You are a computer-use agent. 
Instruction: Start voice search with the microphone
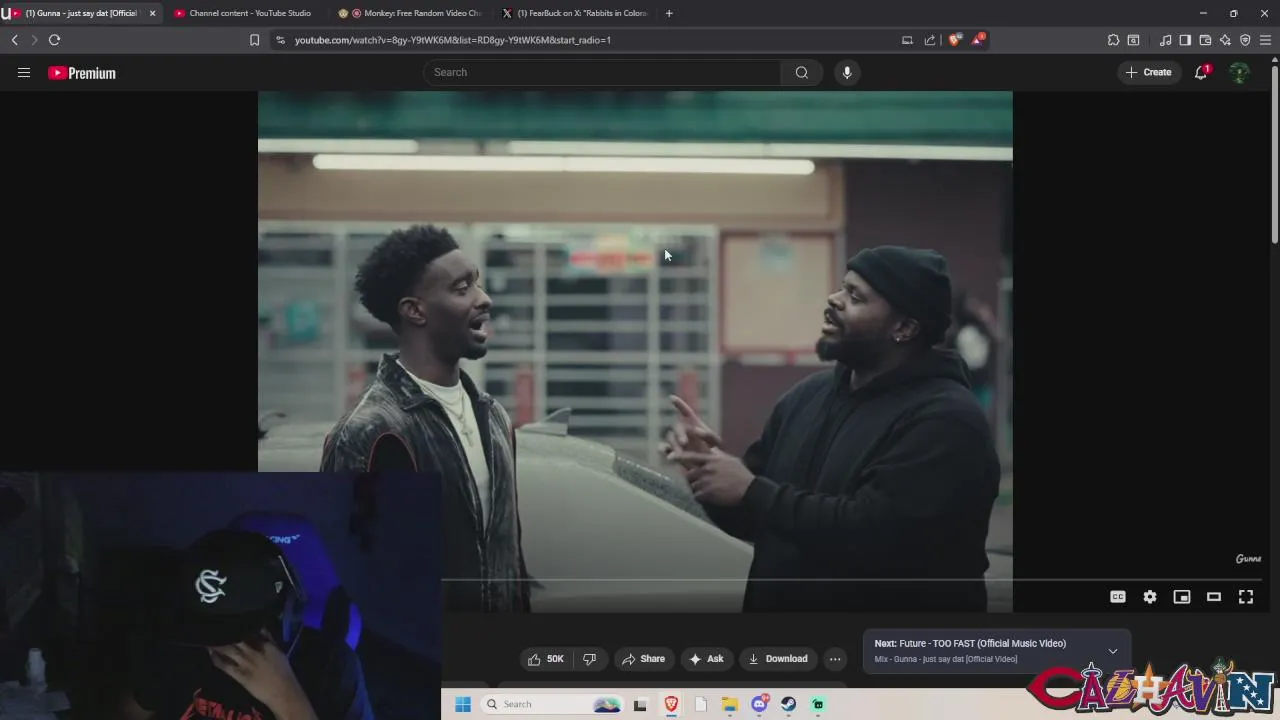[x=847, y=72]
